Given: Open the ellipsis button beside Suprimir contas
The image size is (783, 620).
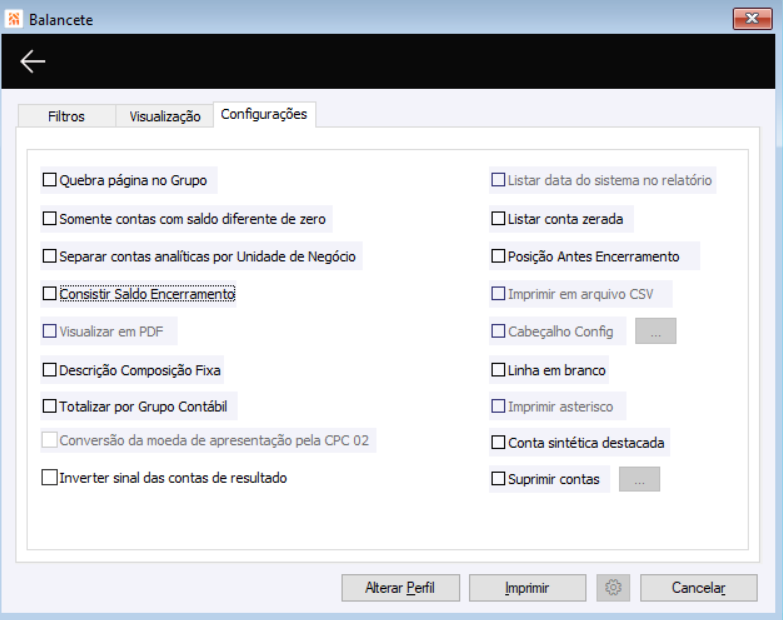Looking at the screenshot, I should 639,479.
